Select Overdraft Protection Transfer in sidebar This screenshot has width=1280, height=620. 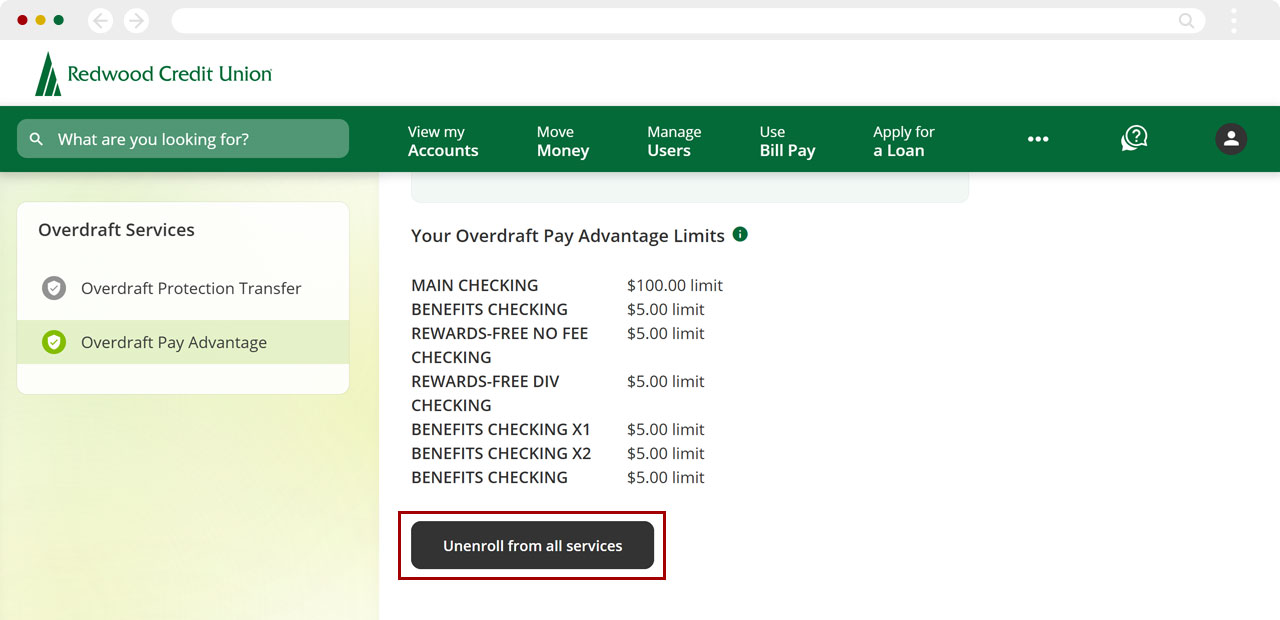[x=191, y=288]
